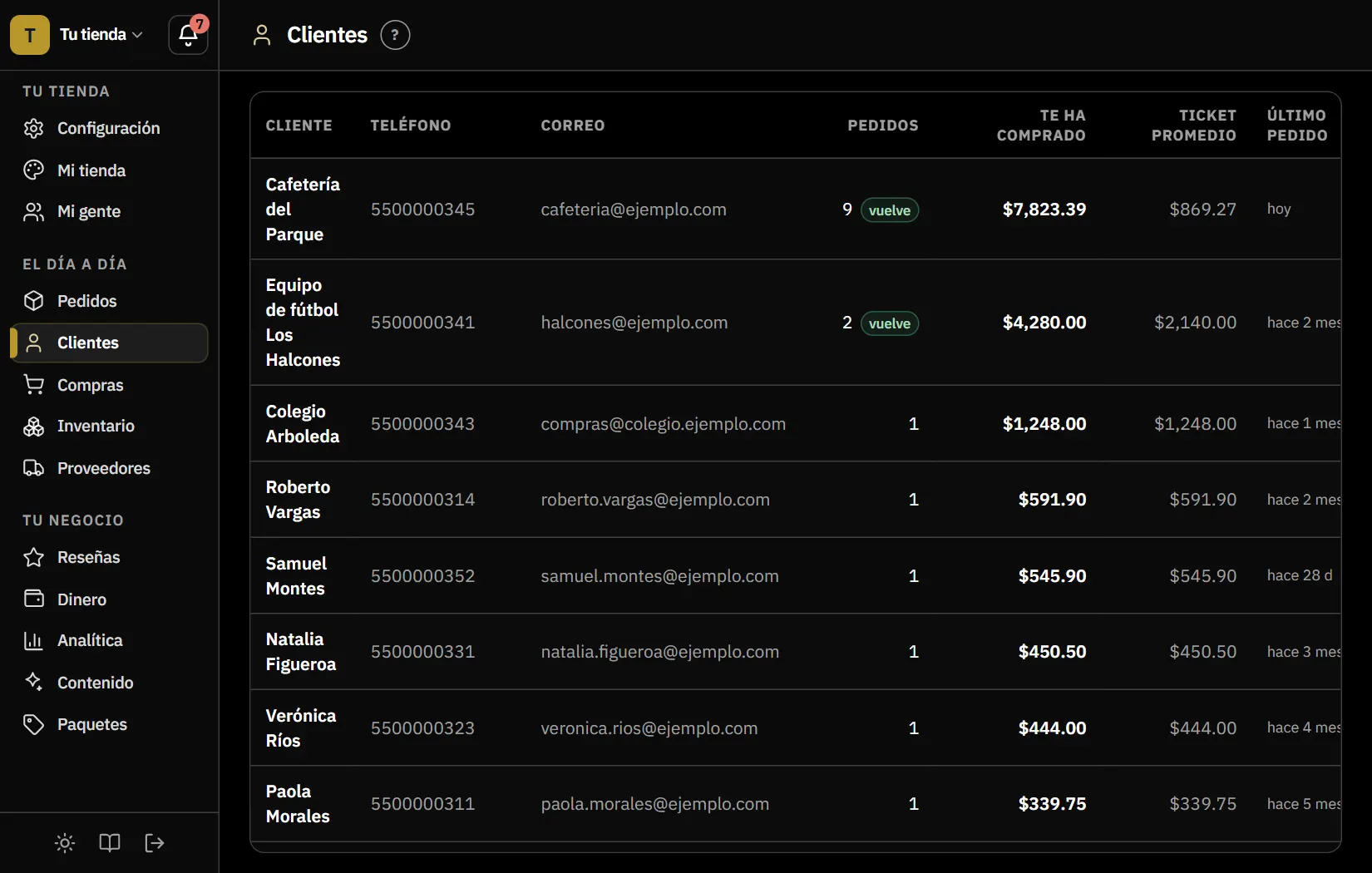This screenshot has width=1372, height=873.
Task: Click email samuel.montes@ejemplo.com
Action: click(659, 576)
